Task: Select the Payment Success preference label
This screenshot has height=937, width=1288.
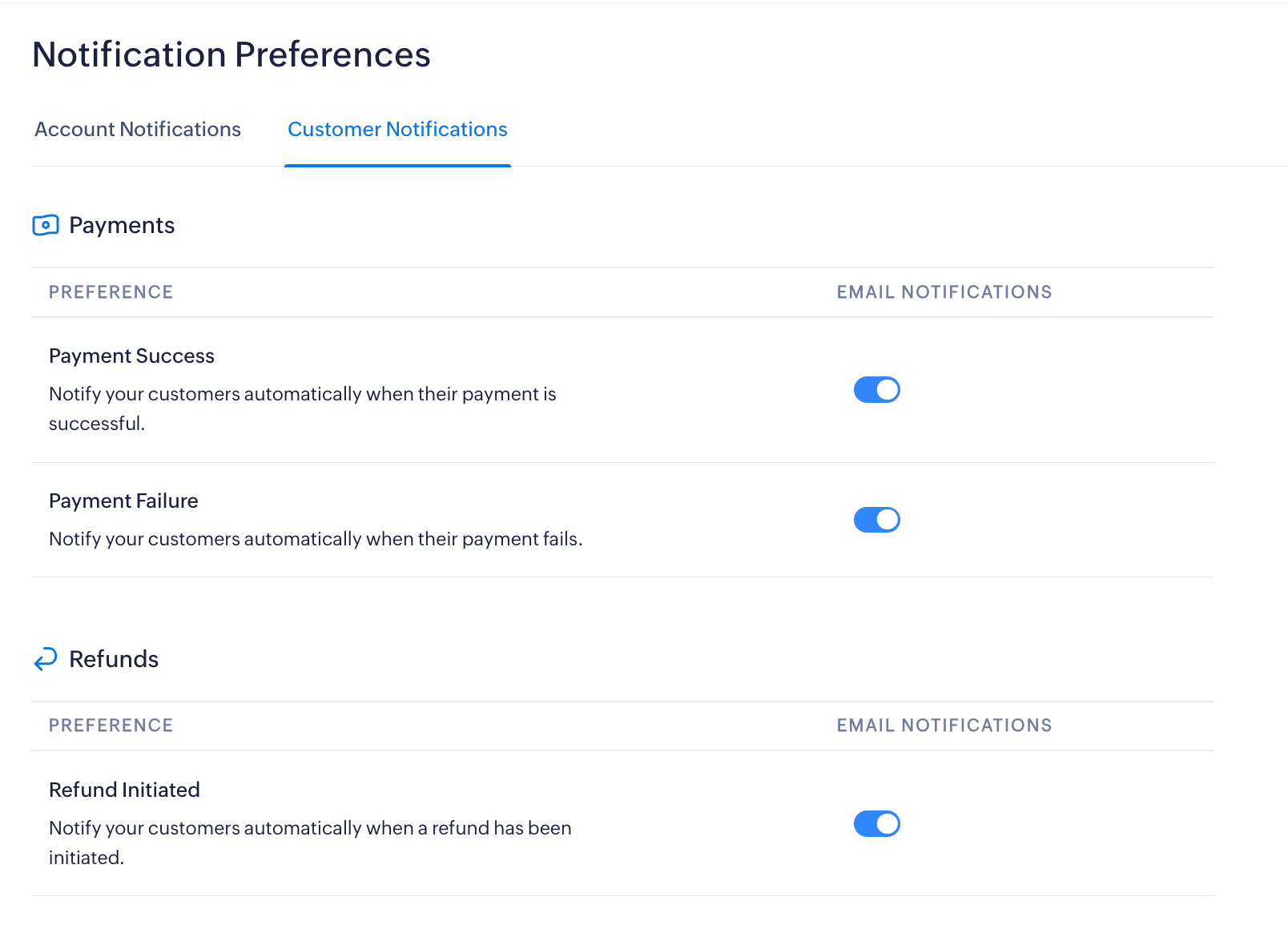Action: tap(131, 356)
